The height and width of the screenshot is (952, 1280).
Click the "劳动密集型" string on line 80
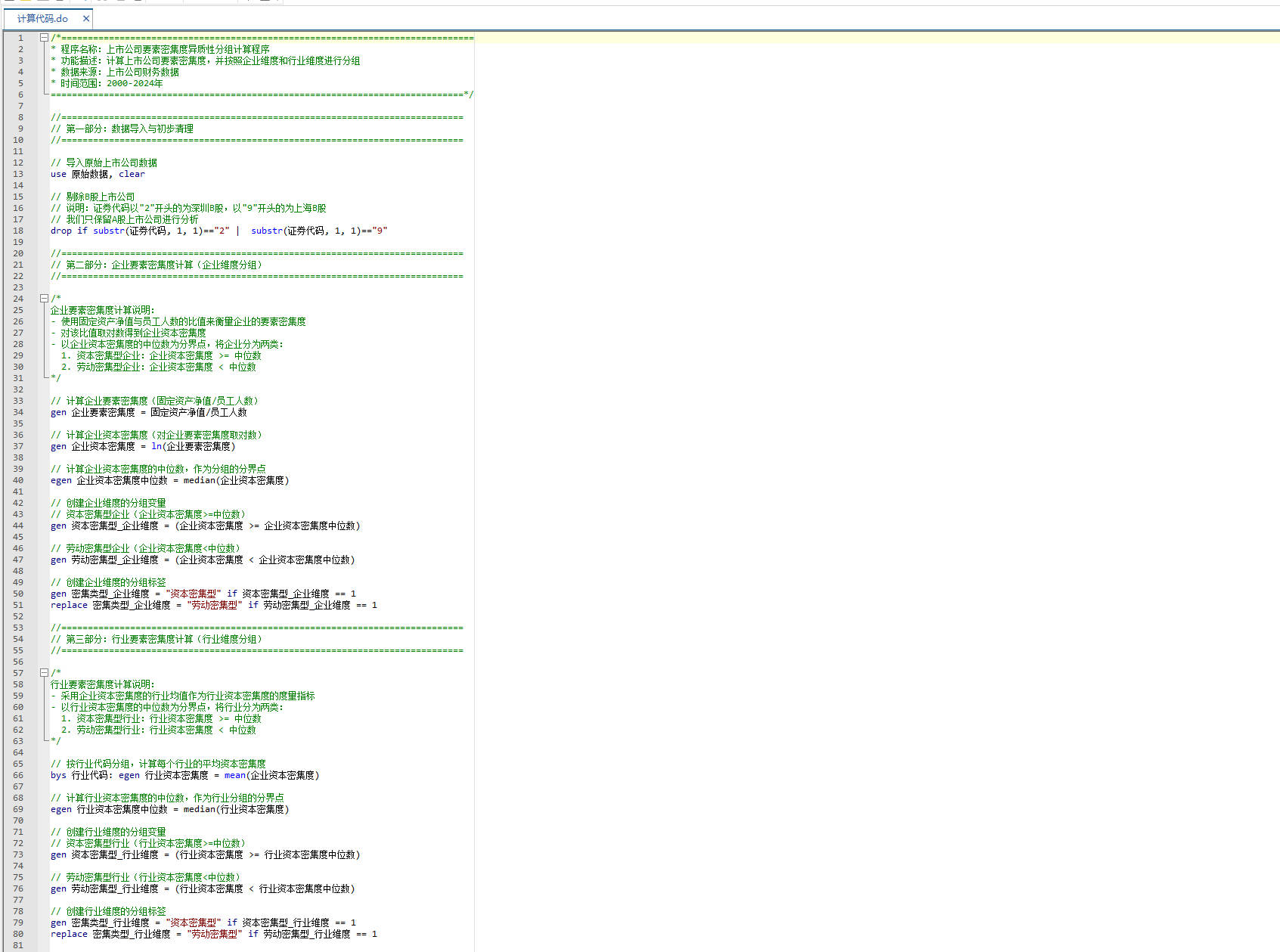point(215,934)
